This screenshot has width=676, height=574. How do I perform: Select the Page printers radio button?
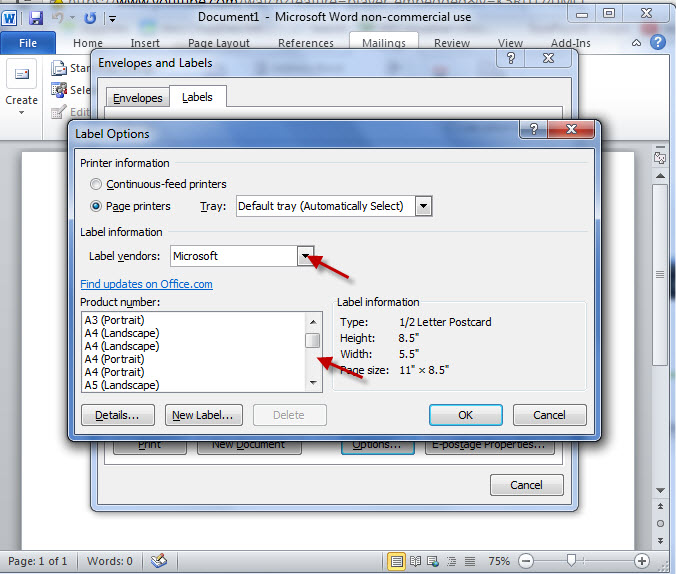96,206
